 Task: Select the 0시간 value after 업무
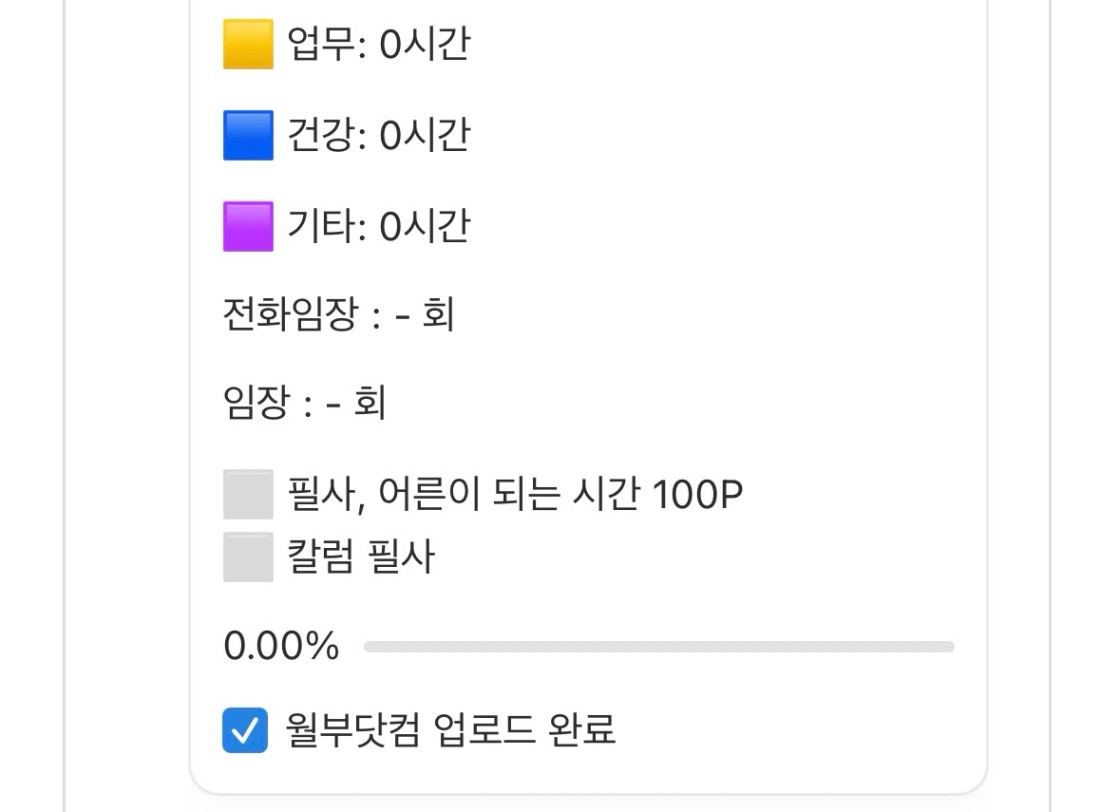[x=424, y=45]
